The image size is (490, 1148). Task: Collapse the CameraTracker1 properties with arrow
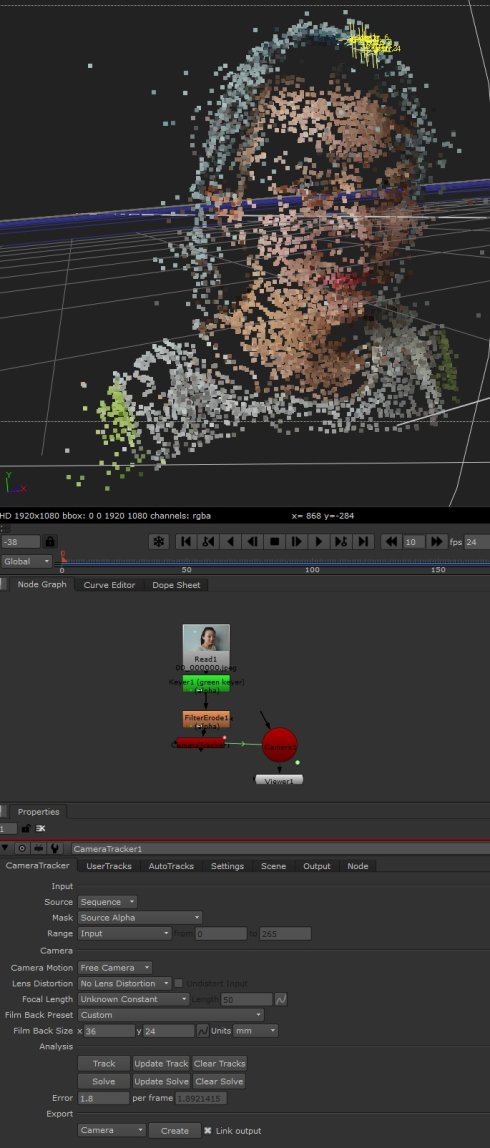pyautogui.click(x=6, y=849)
